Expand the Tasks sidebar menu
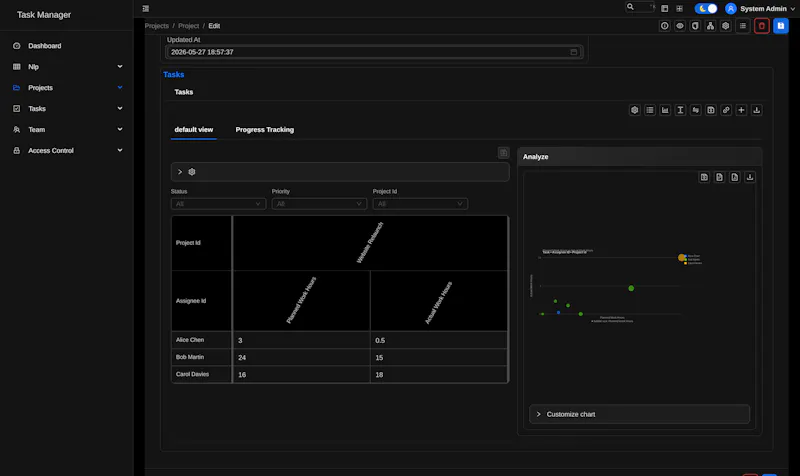Screen dimensions: 800x476 pyautogui.click(x=67, y=108)
